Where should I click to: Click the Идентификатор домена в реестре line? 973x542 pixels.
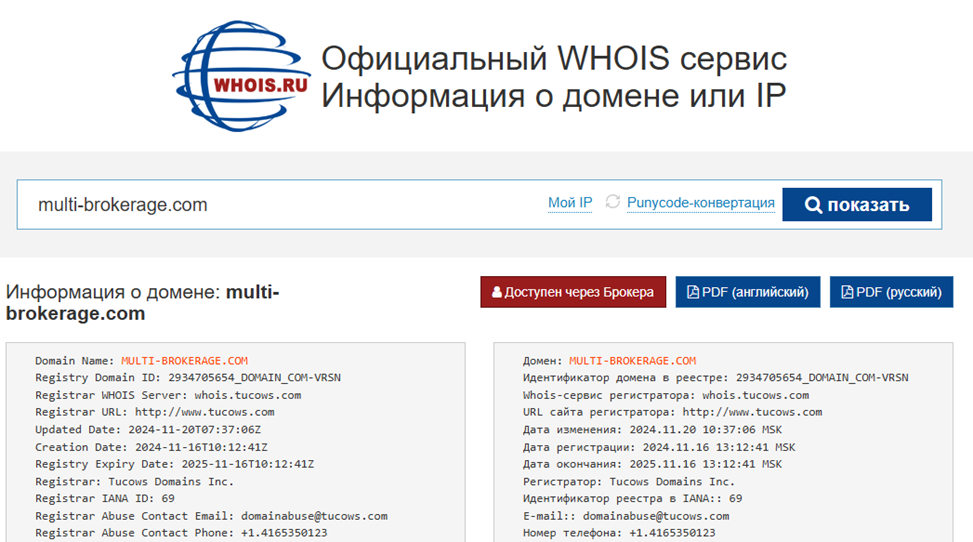coord(715,377)
